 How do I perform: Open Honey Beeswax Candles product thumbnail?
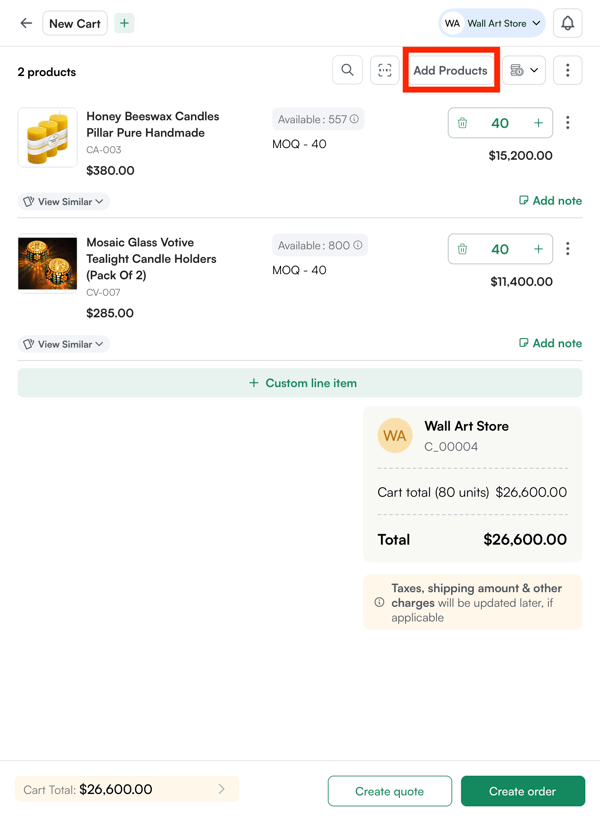click(x=47, y=138)
